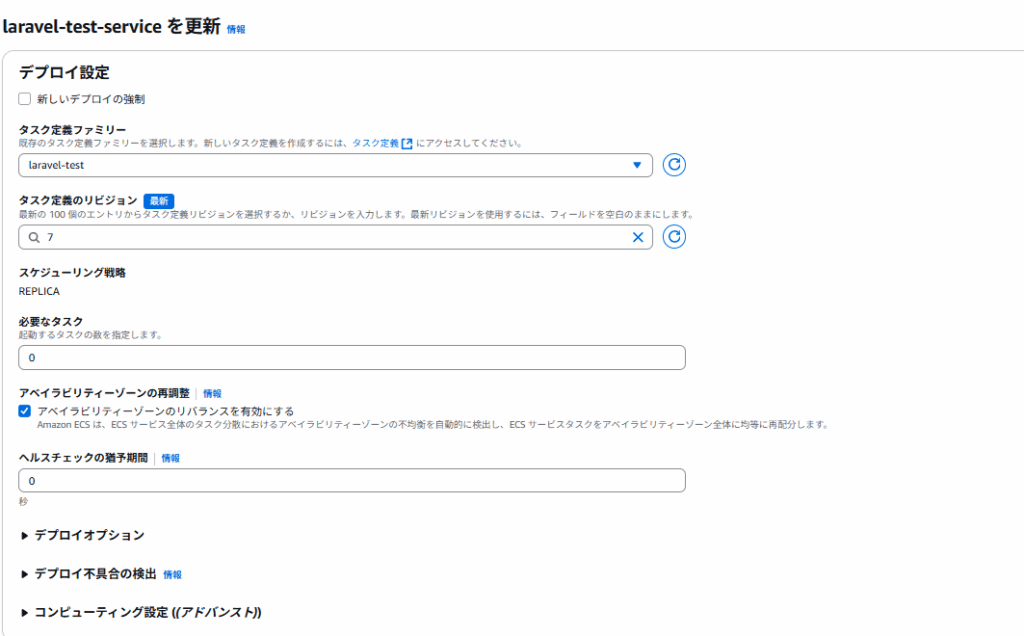This screenshot has height=636, width=1024.
Task: Click the external link icon after タスク定義
Action: coord(407,143)
